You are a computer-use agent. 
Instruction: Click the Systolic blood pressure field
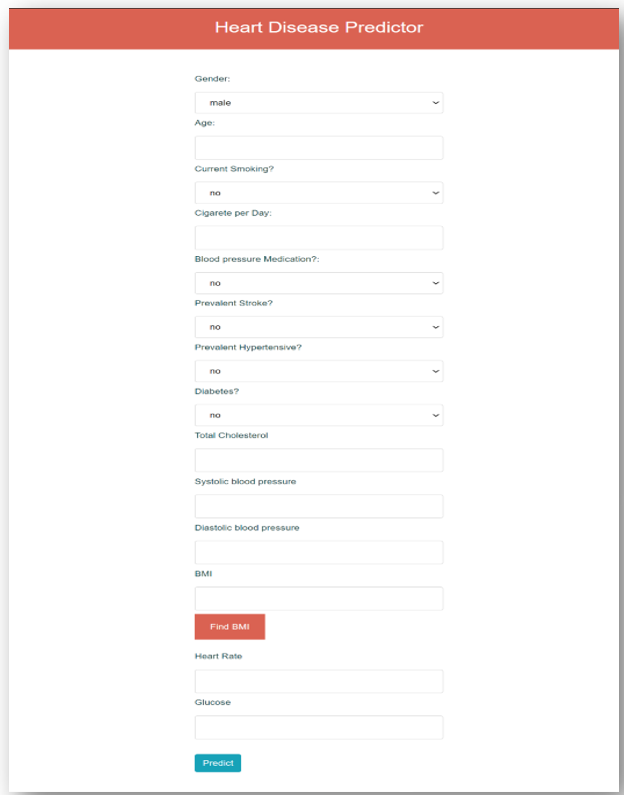pyautogui.click(x=319, y=506)
